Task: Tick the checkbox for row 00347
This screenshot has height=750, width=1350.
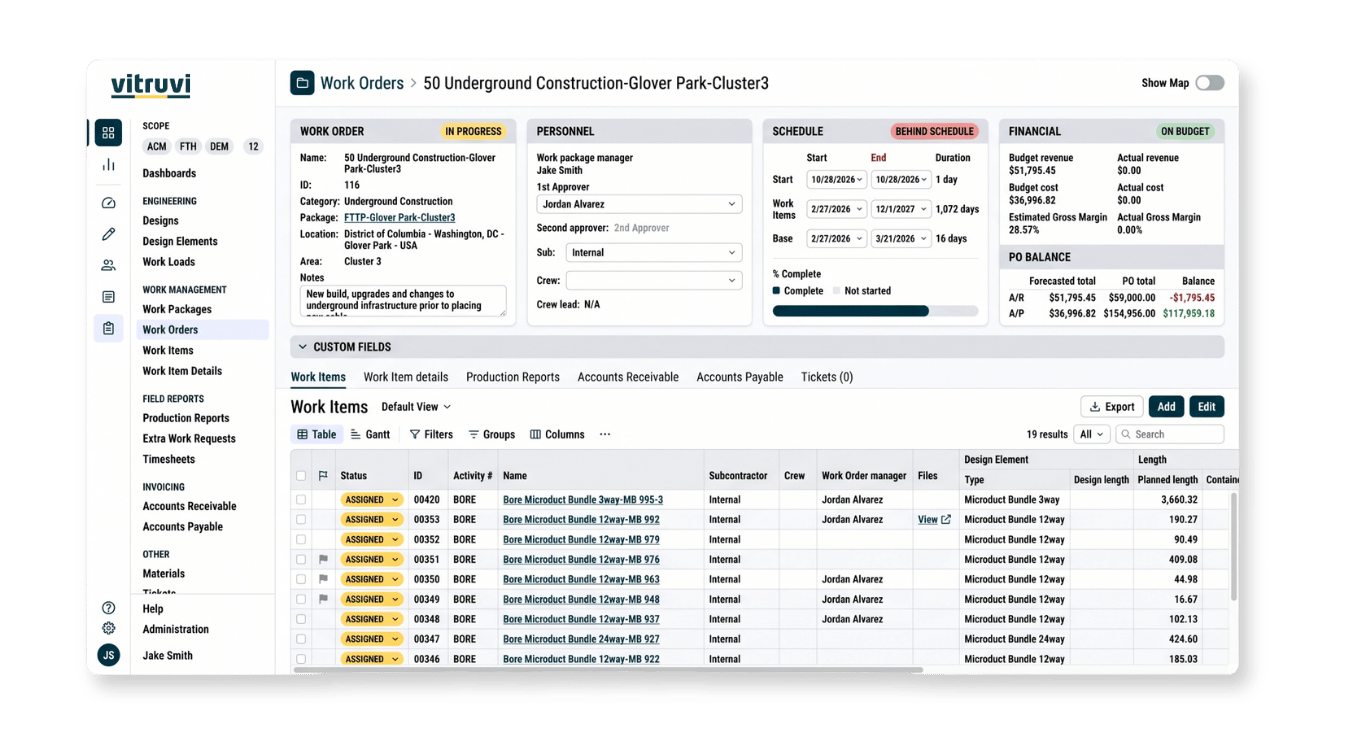Action: point(301,639)
